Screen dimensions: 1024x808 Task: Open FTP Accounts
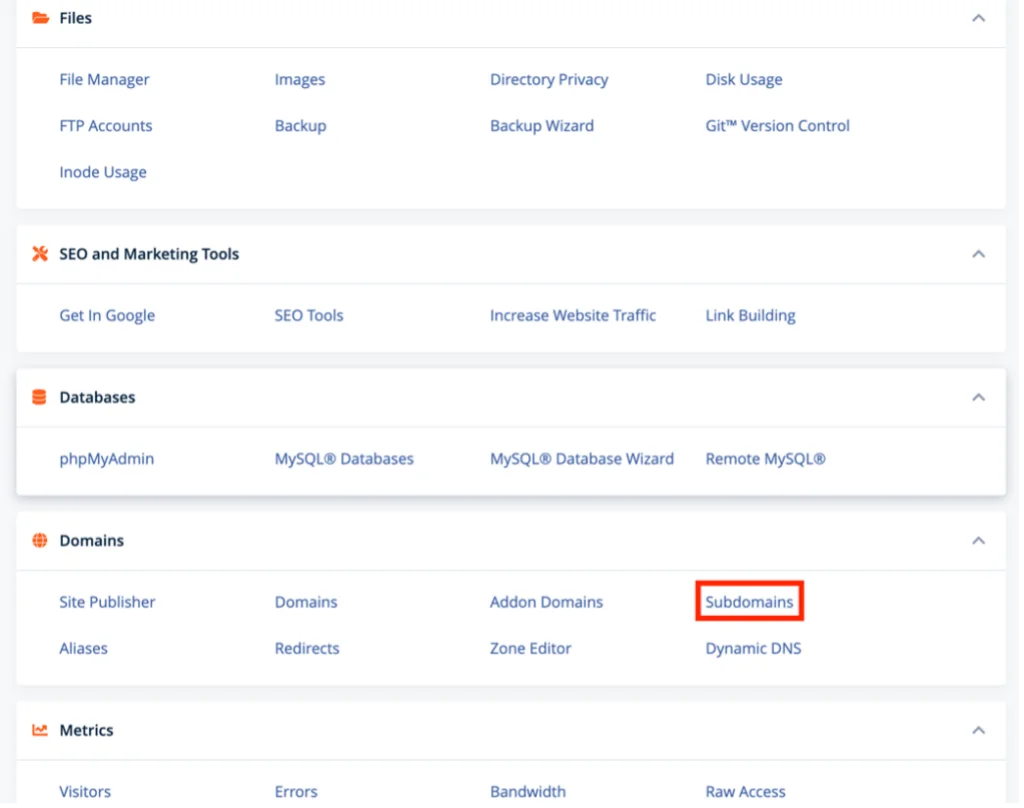tap(106, 125)
